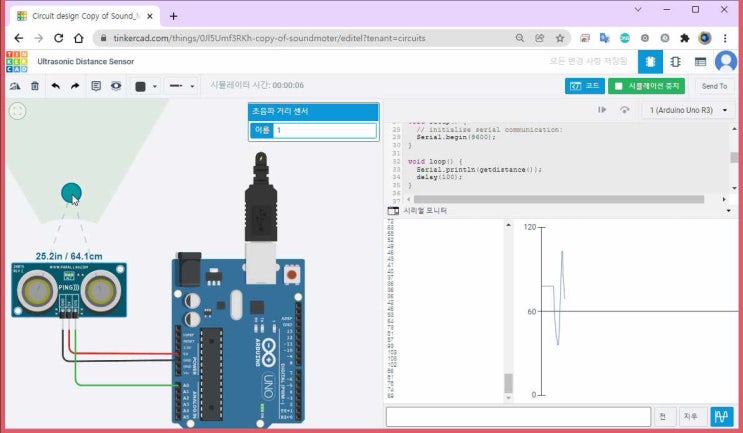Select the teal target object ball
743x433 pixels.
[71, 193]
